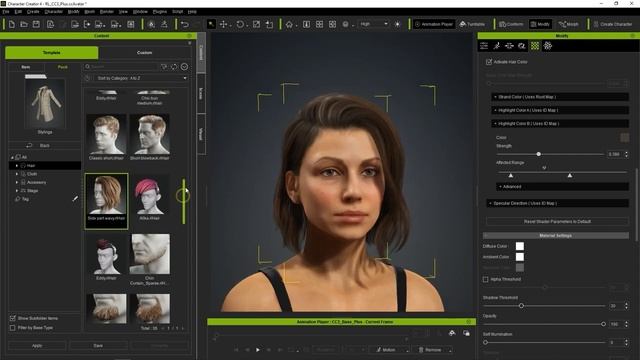The width and height of the screenshot is (640, 360).
Task: Select the Item tab in Content panel
Action: tap(26, 67)
